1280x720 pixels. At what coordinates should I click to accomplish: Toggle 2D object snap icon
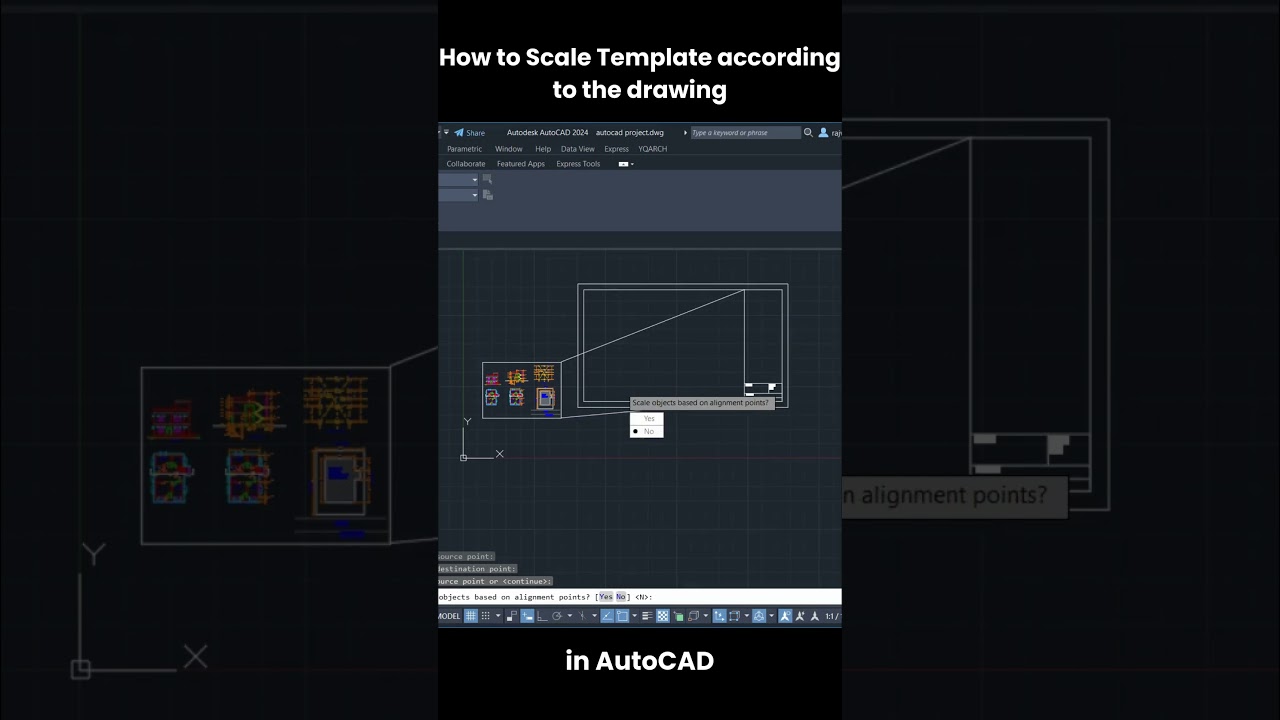pyautogui.click(x=622, y=616)
